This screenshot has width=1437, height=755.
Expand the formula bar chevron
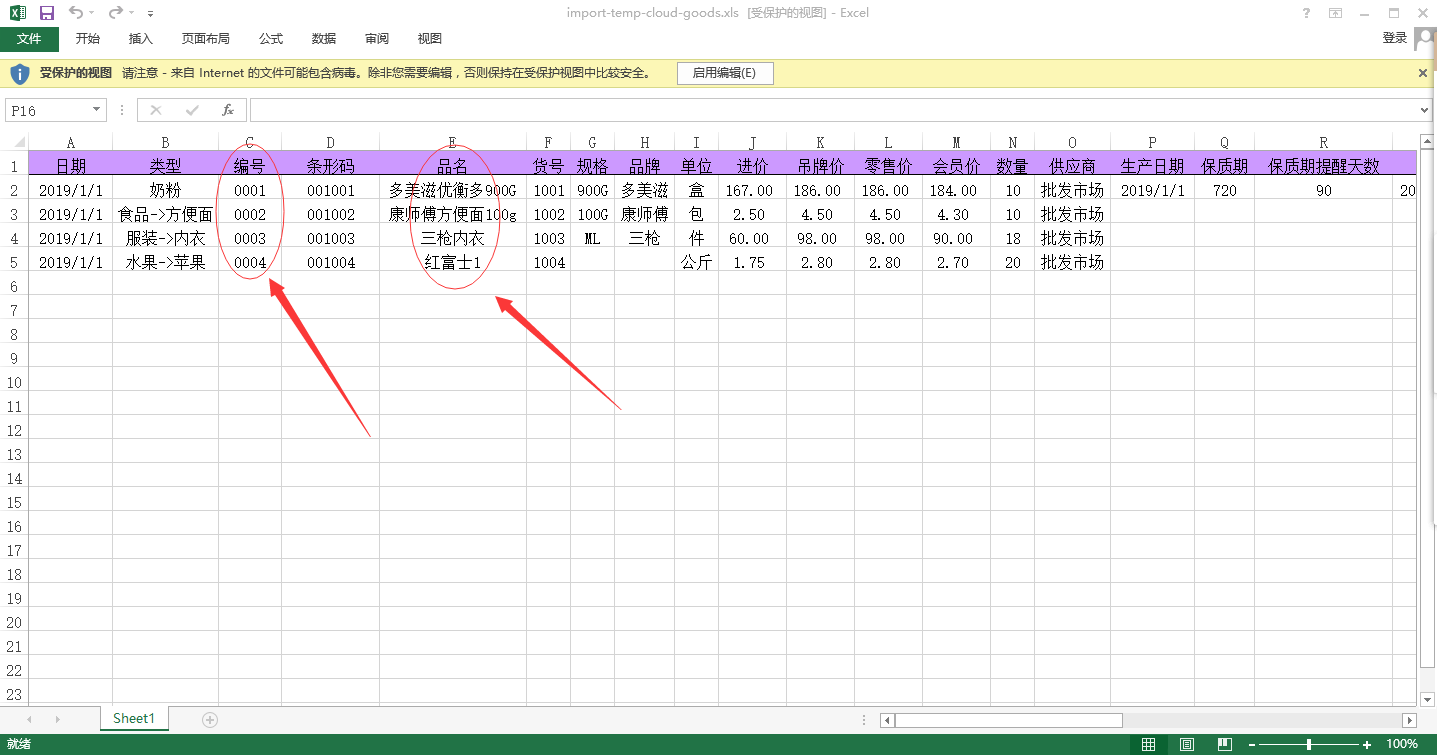pos(1425,110)
